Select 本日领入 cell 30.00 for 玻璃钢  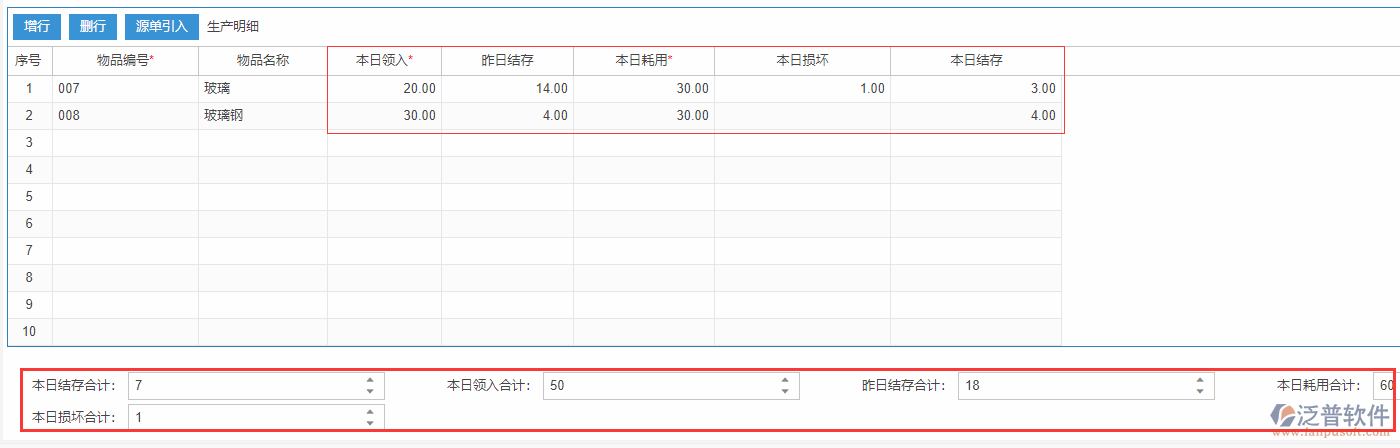(384, 115)
